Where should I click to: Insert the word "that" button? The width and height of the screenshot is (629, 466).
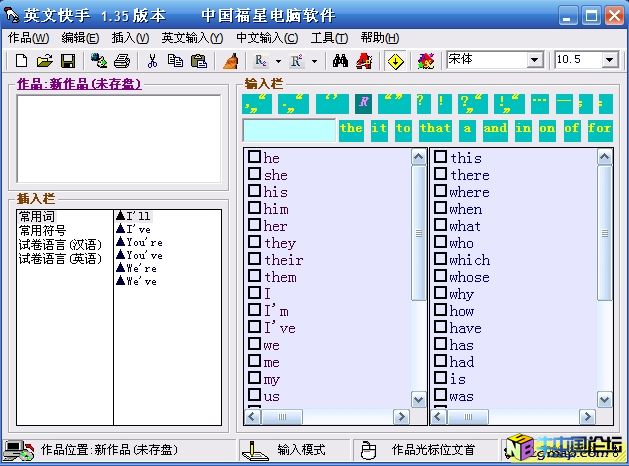(x=436, y=131)
